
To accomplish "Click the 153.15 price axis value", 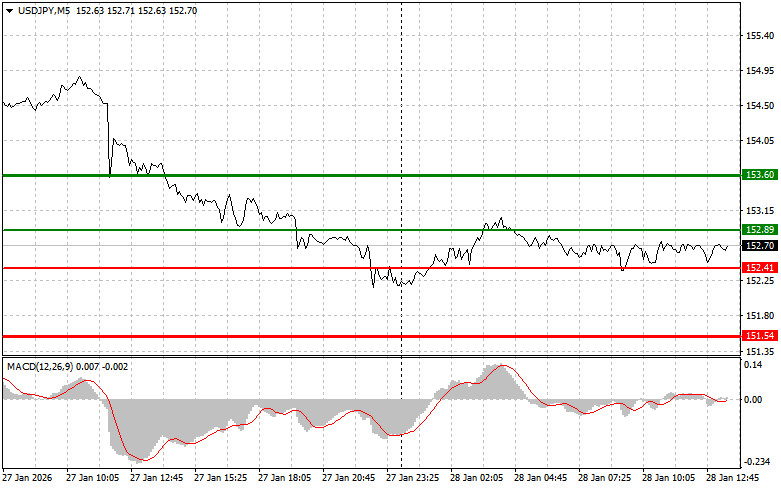I will tap(760, 211).
